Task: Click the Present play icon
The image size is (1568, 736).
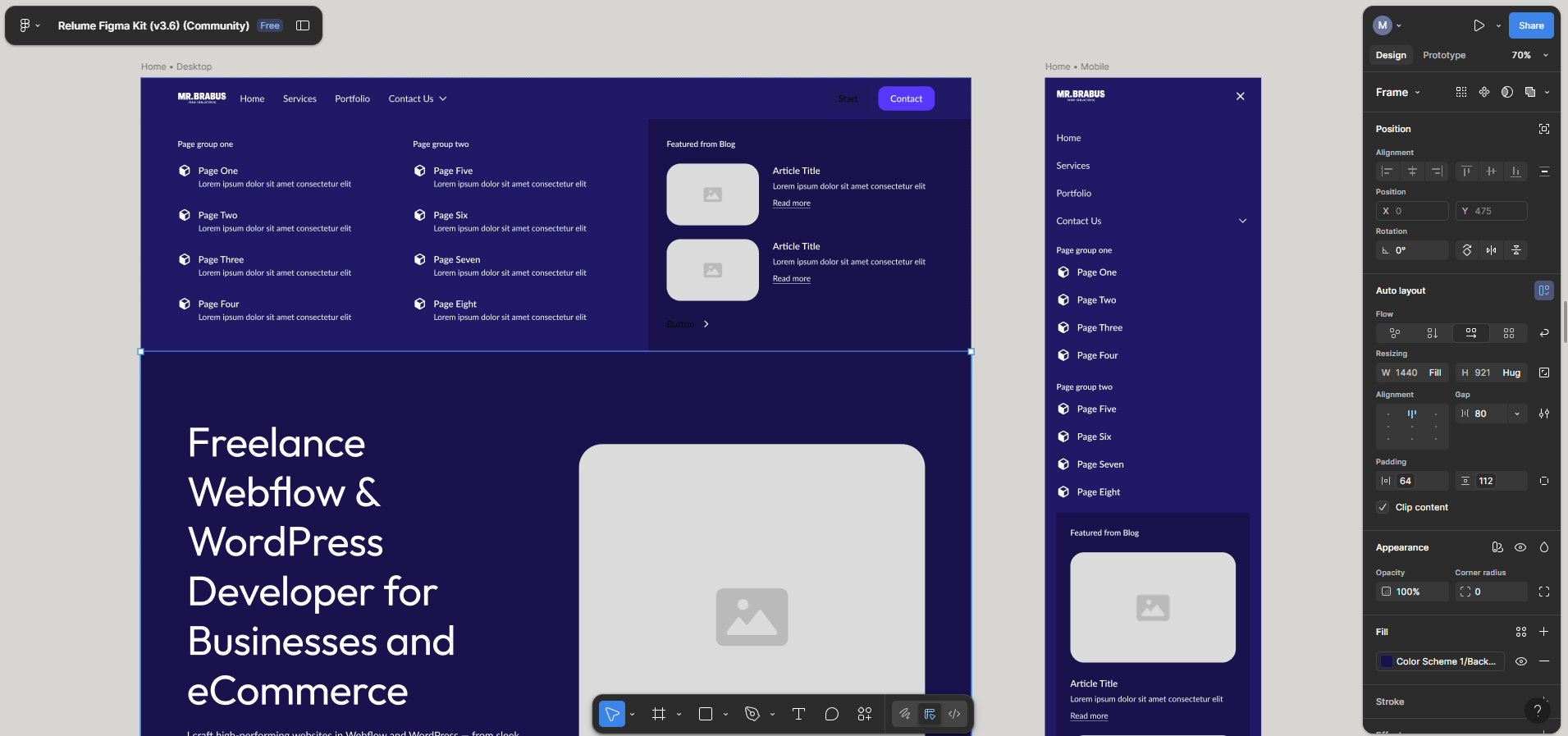Action: [x=1479, y=25]
